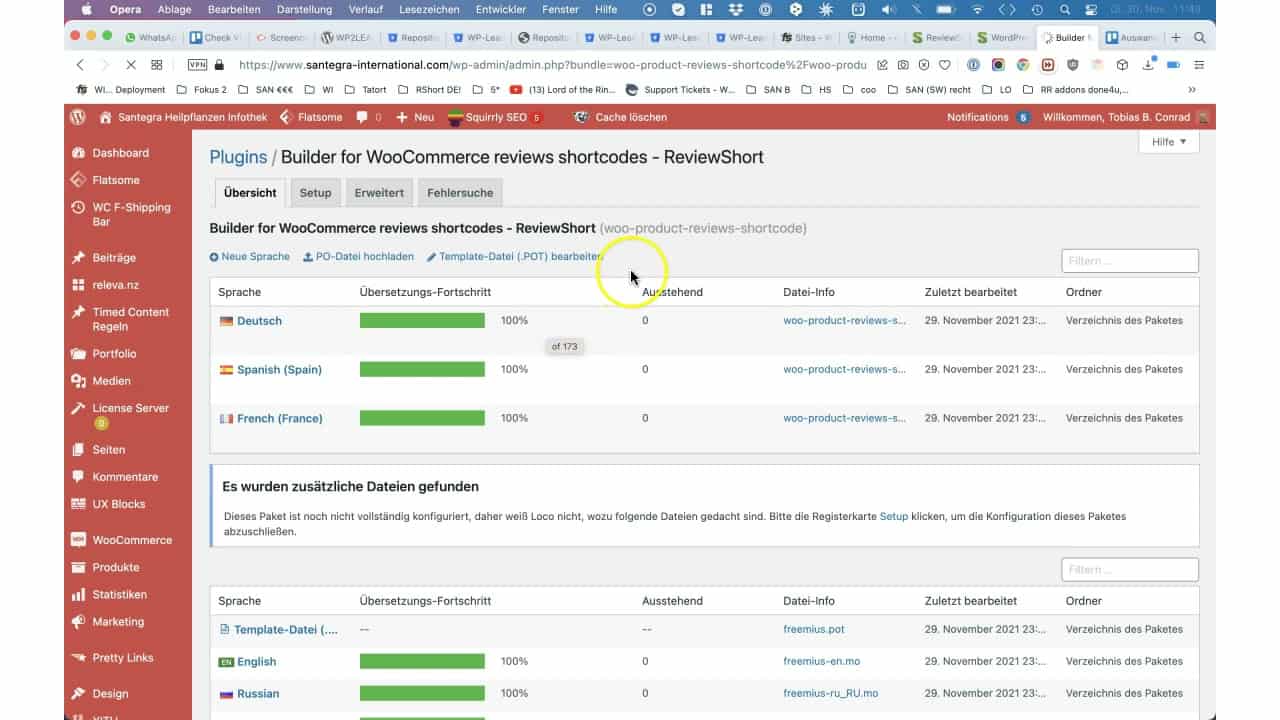
Task: Click Cache löschen in the admin bar
Action: click(621, 117)
